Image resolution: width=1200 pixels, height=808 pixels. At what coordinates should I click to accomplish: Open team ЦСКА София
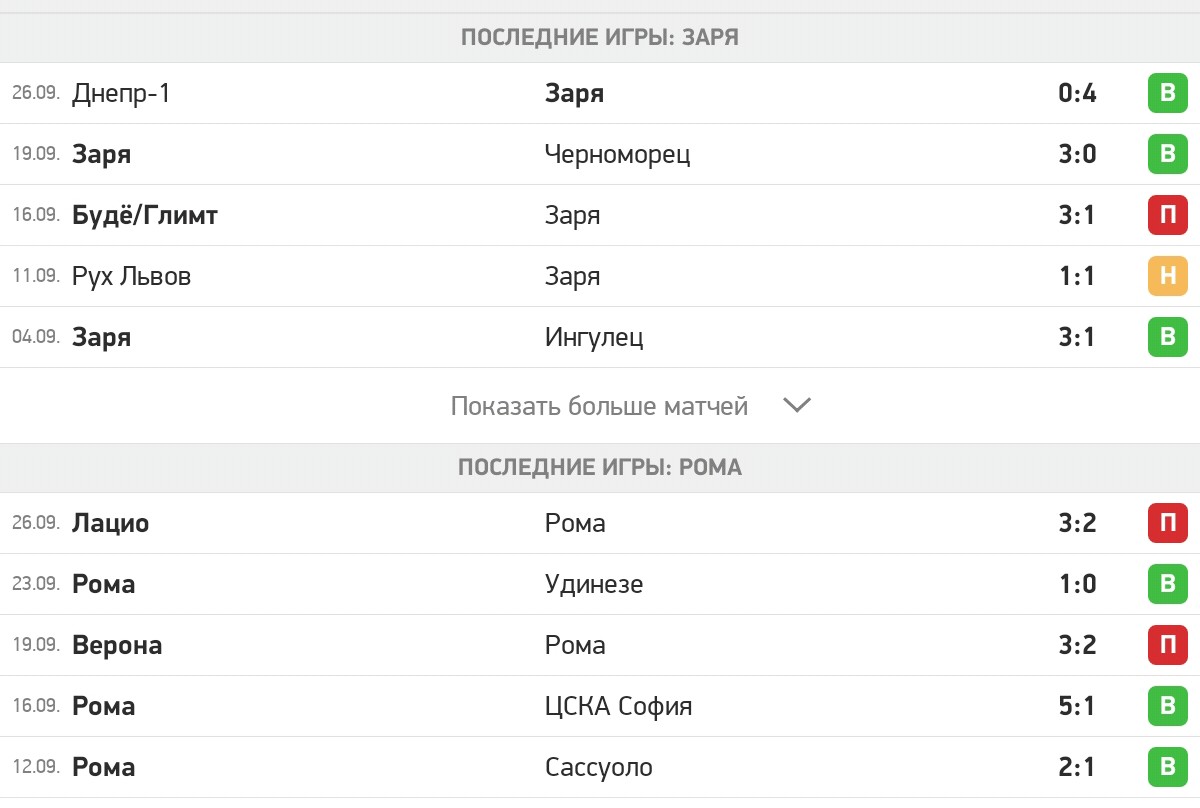point(618,707)
